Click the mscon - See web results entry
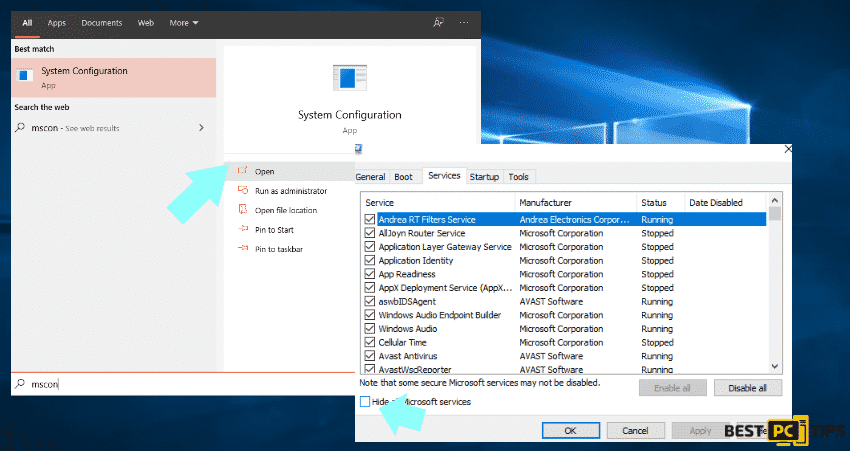 point(114,128)
